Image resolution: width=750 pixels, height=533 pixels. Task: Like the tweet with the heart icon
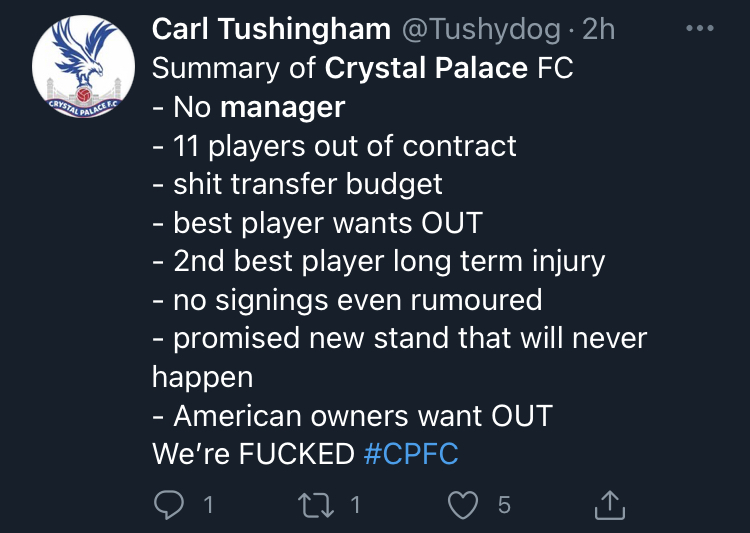point(463,505)
